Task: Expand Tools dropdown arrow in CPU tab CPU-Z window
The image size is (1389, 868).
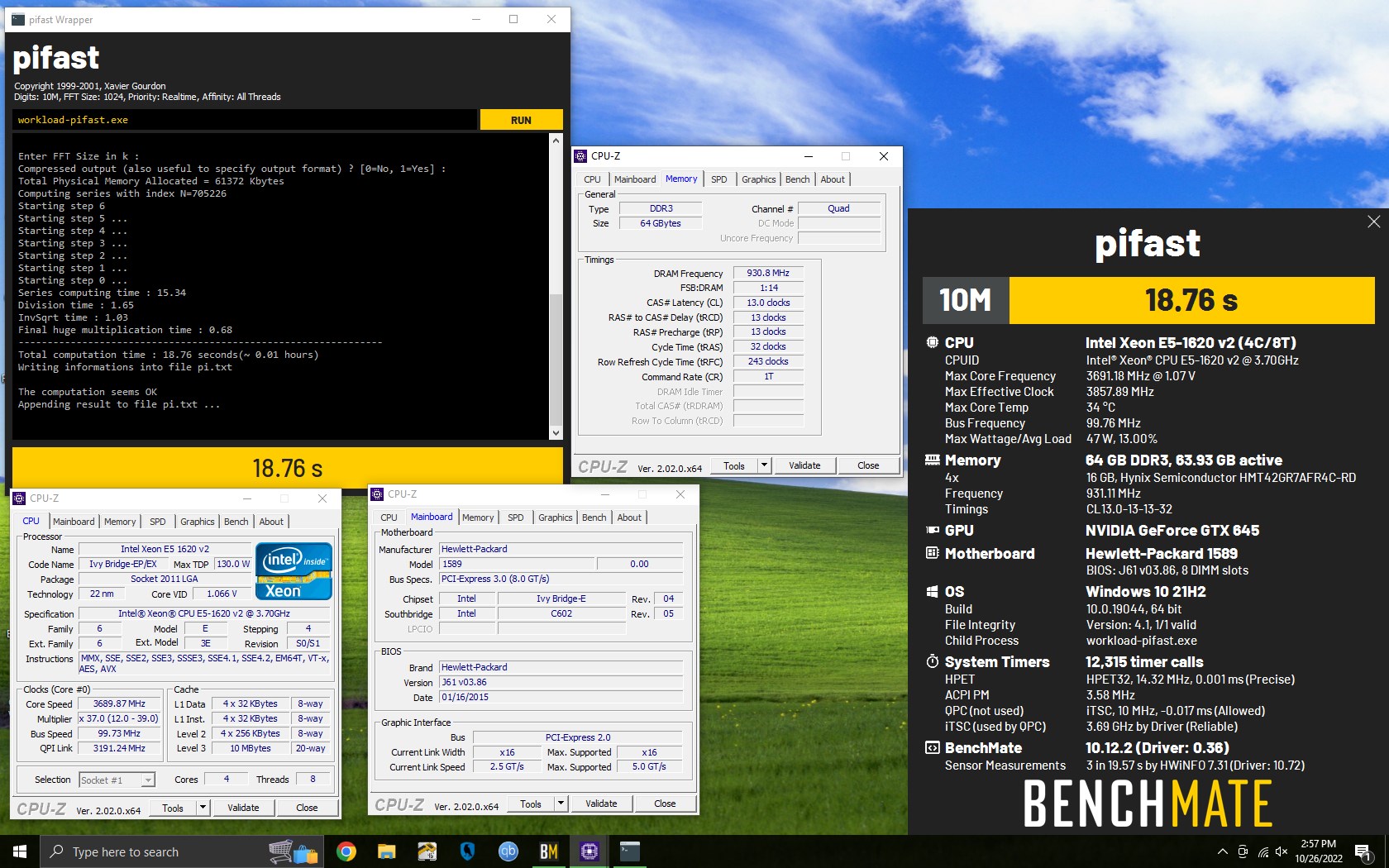Action: (x=203, y=808)
